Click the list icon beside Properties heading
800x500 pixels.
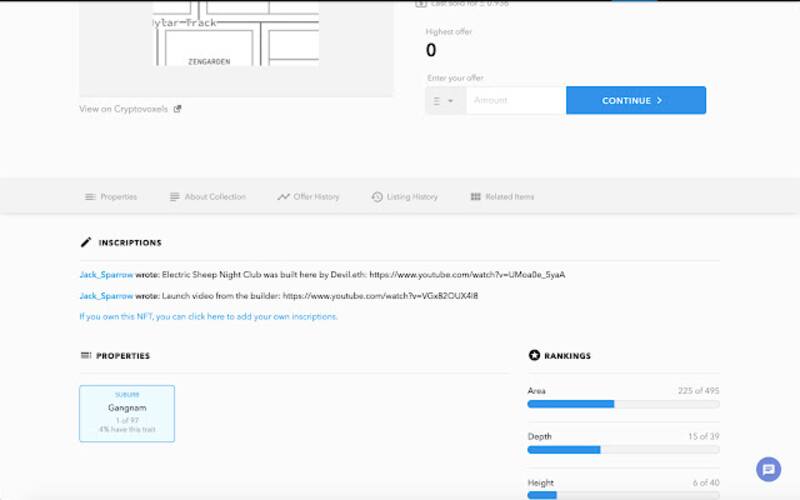point(85,355)
